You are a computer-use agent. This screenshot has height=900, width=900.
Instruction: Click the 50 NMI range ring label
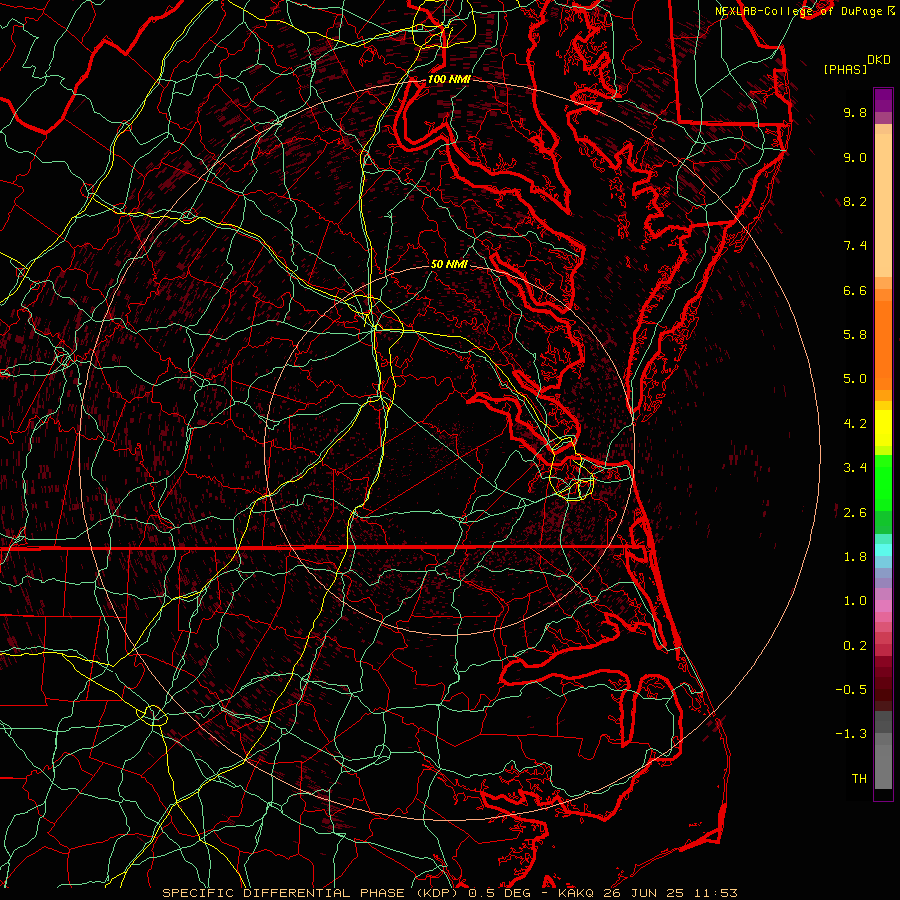(x=449, y=264)
